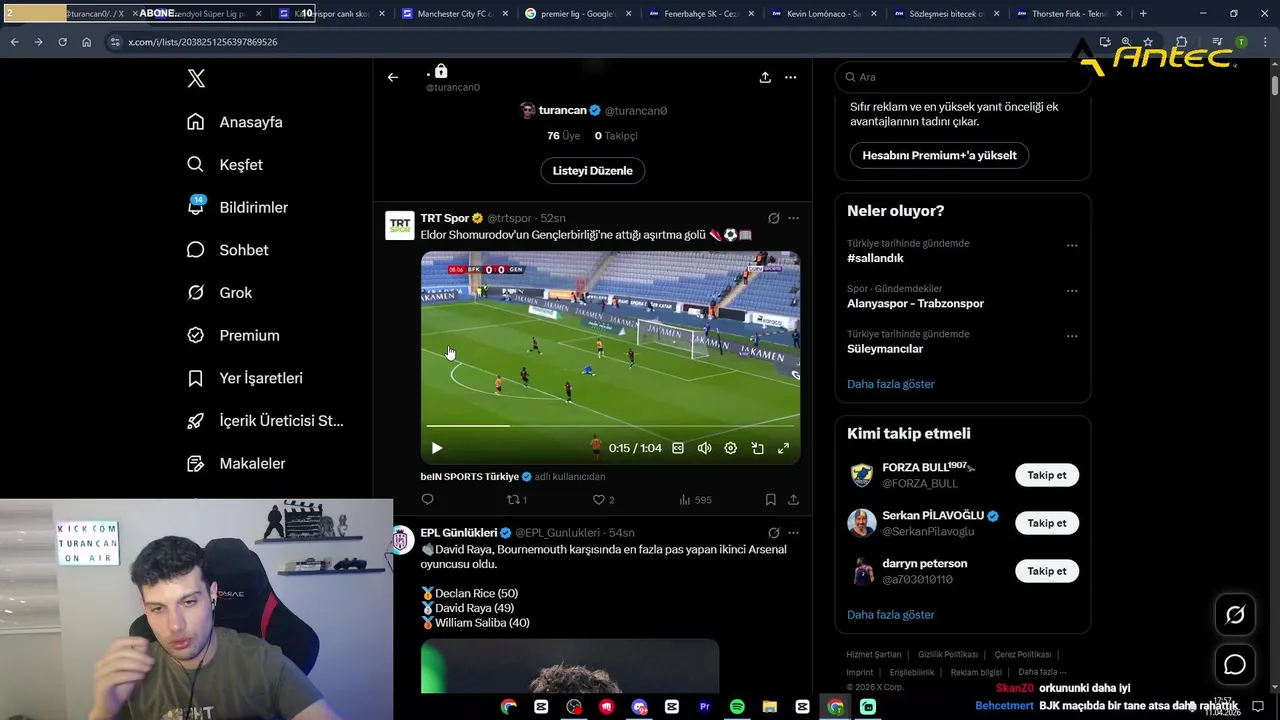The image size is (1280, 720).
Task: Follow FORZA BULL with Takip et
Action: tap(1047, 475)
